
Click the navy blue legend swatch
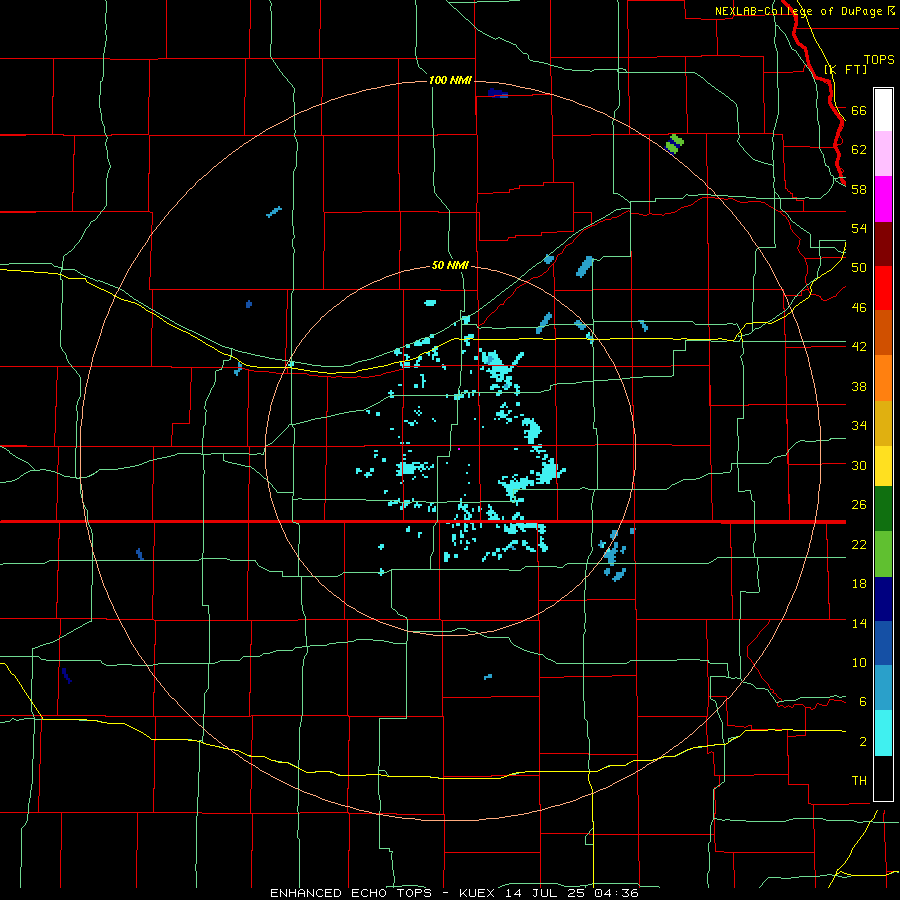[883, 599]
